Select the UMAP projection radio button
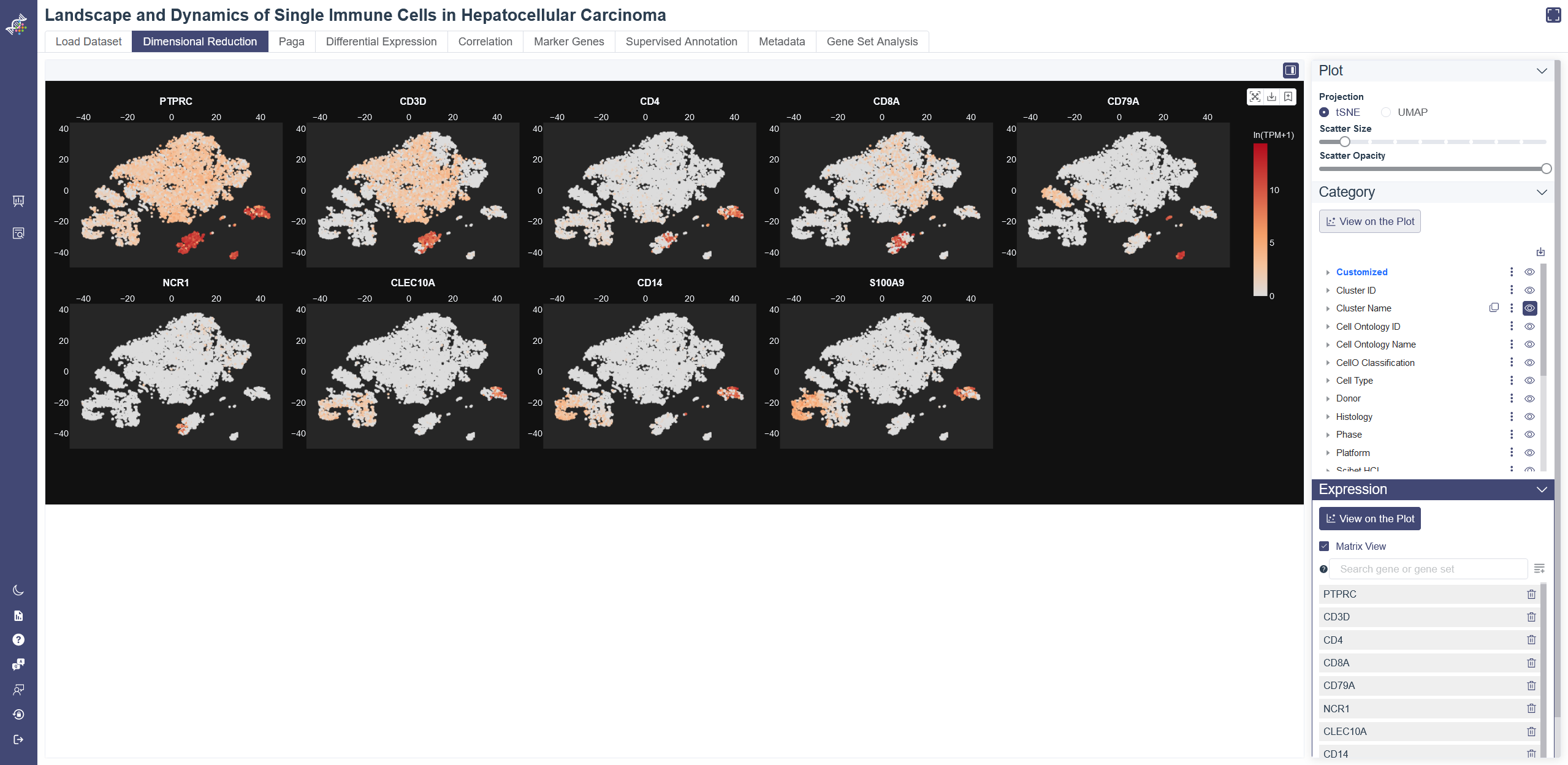 [1385, 112]
